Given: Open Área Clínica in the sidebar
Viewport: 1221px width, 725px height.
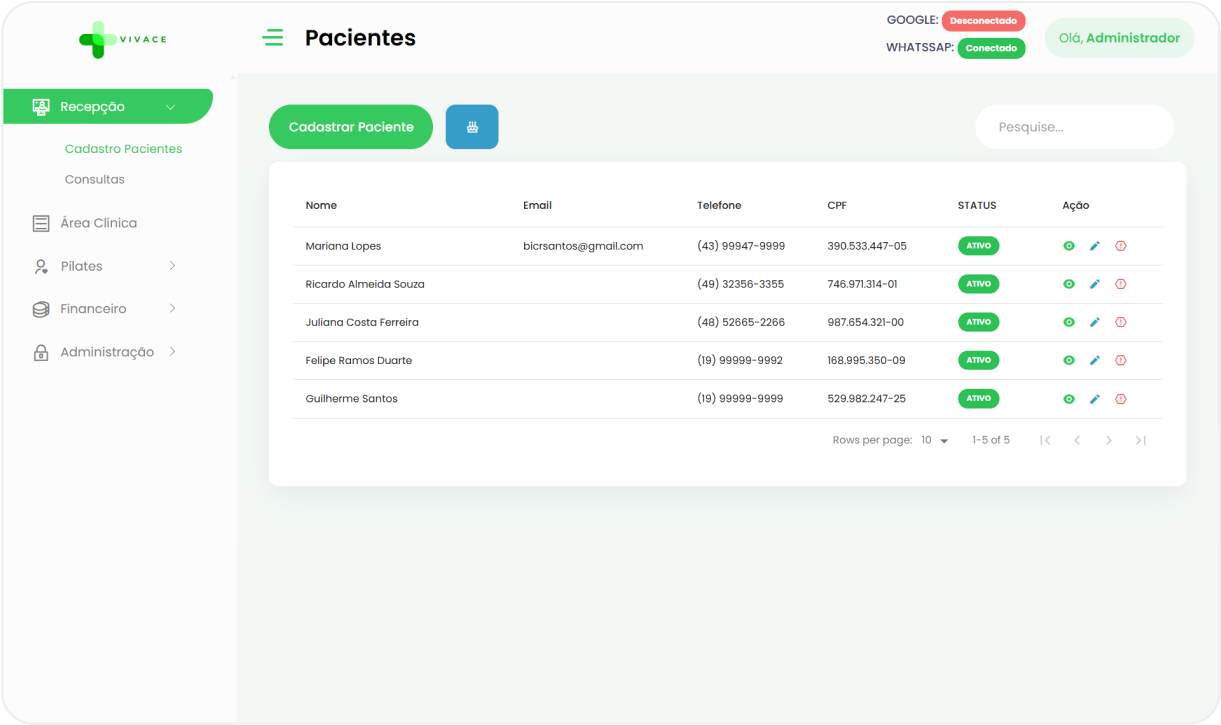Looking at the screenshot, I should click(x=98, y=223).
